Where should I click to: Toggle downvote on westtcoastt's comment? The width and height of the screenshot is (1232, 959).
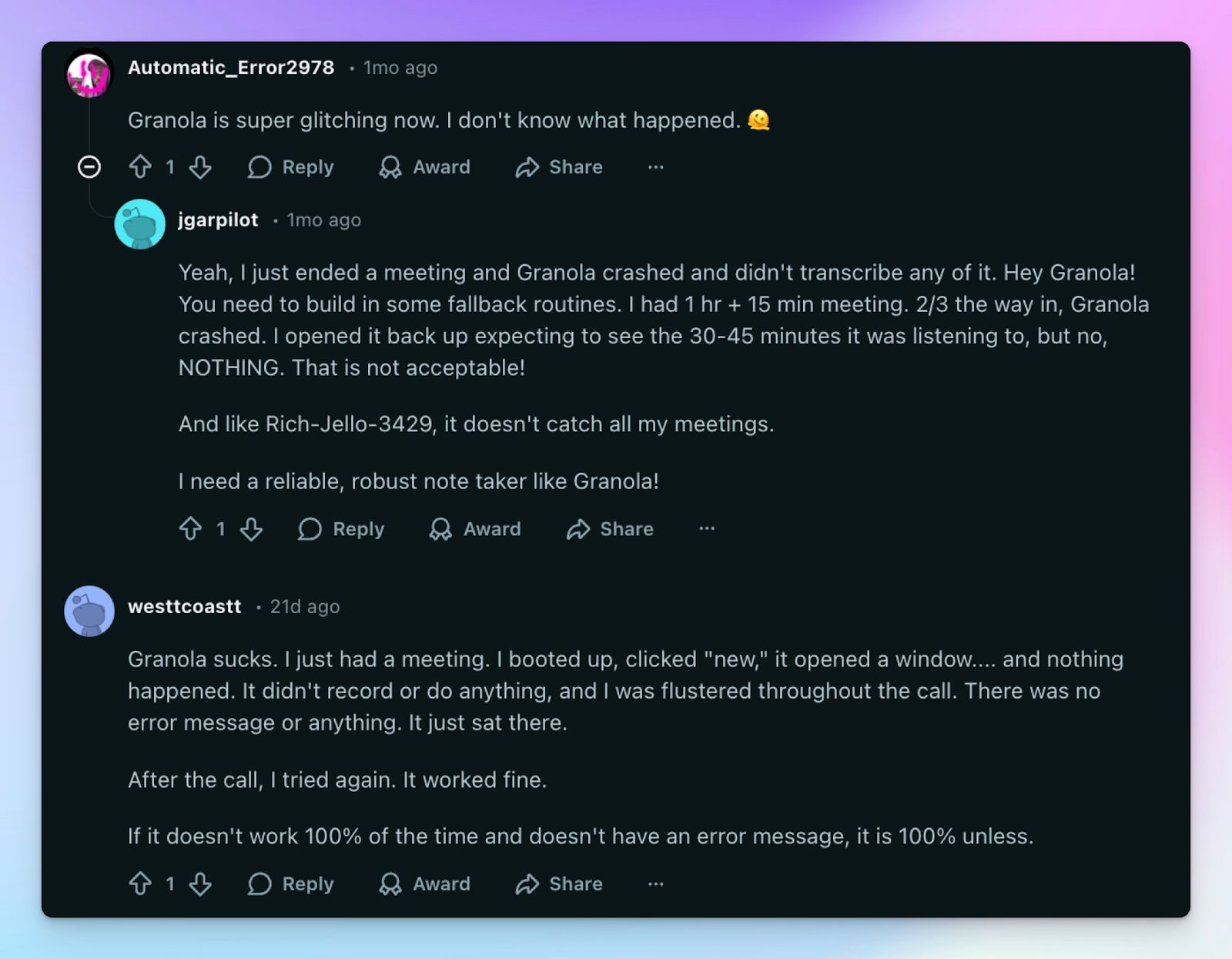coord(200,884)
